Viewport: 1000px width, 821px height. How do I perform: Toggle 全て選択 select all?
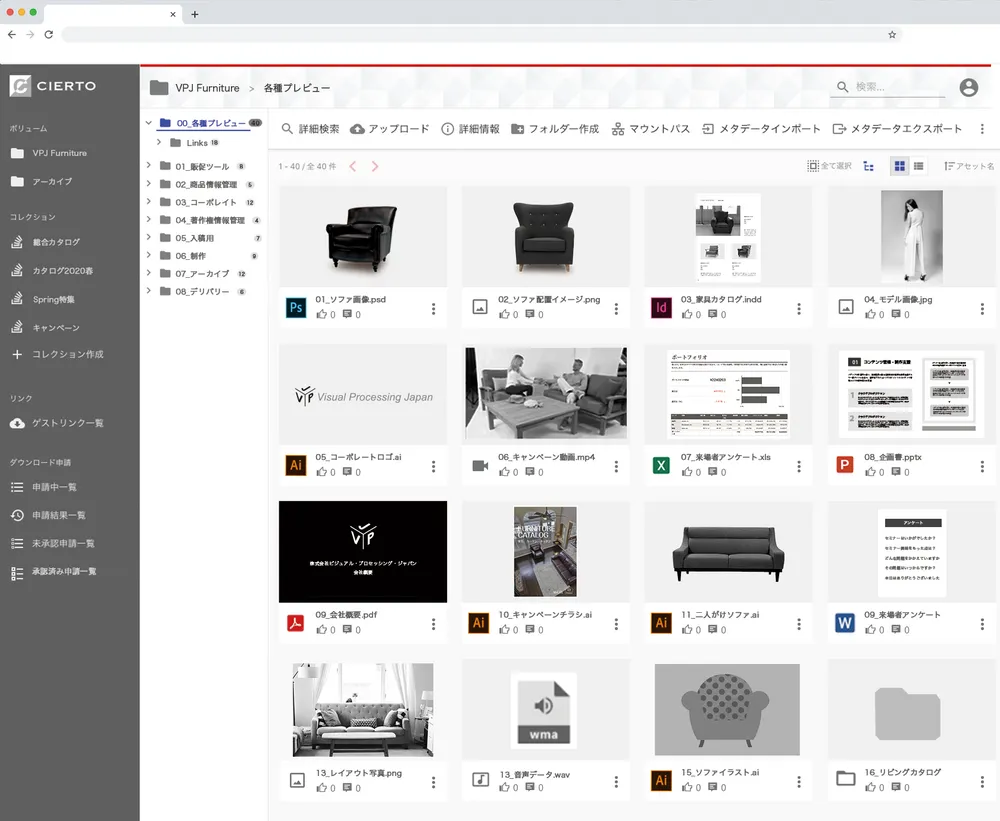[829, 166]
